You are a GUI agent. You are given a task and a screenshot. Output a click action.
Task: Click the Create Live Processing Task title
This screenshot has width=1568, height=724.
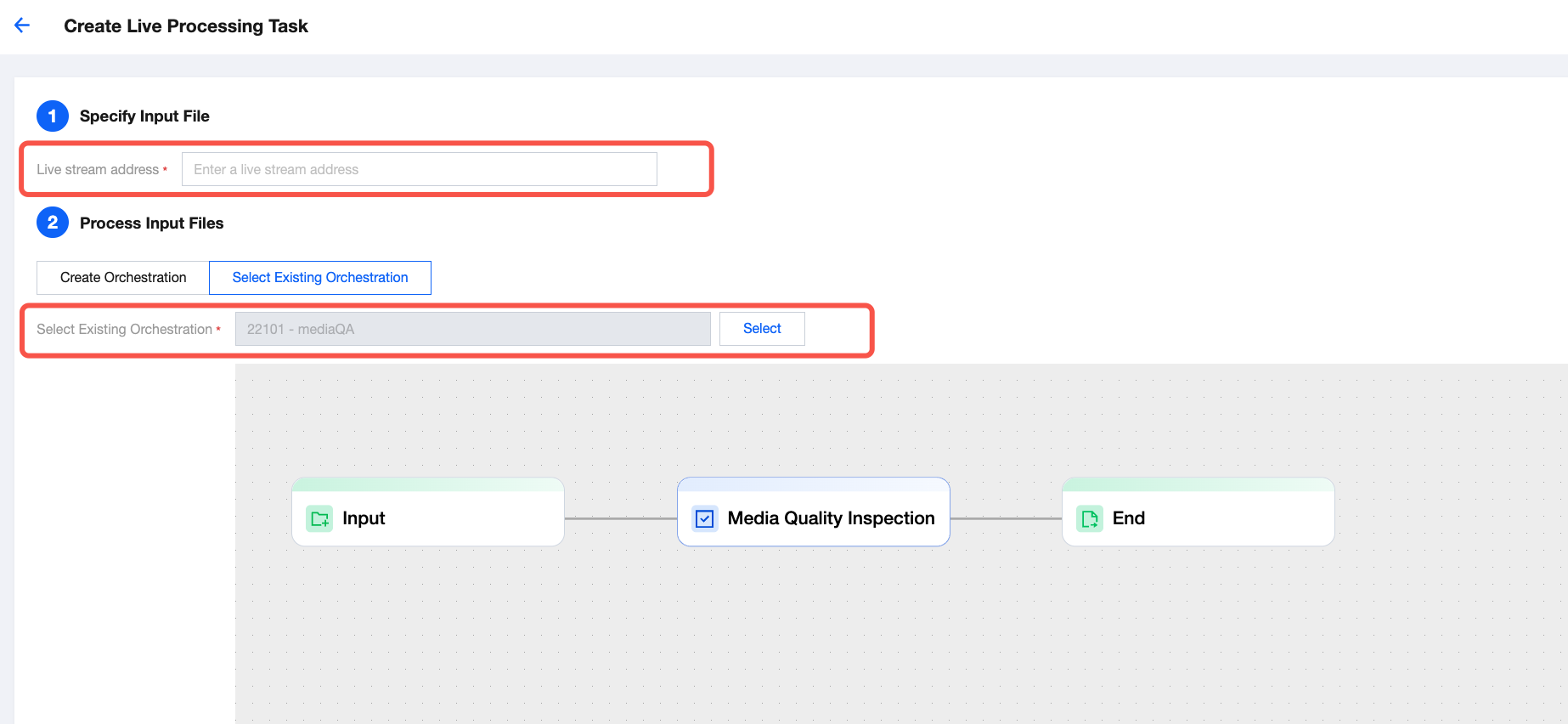coord(186,26)
